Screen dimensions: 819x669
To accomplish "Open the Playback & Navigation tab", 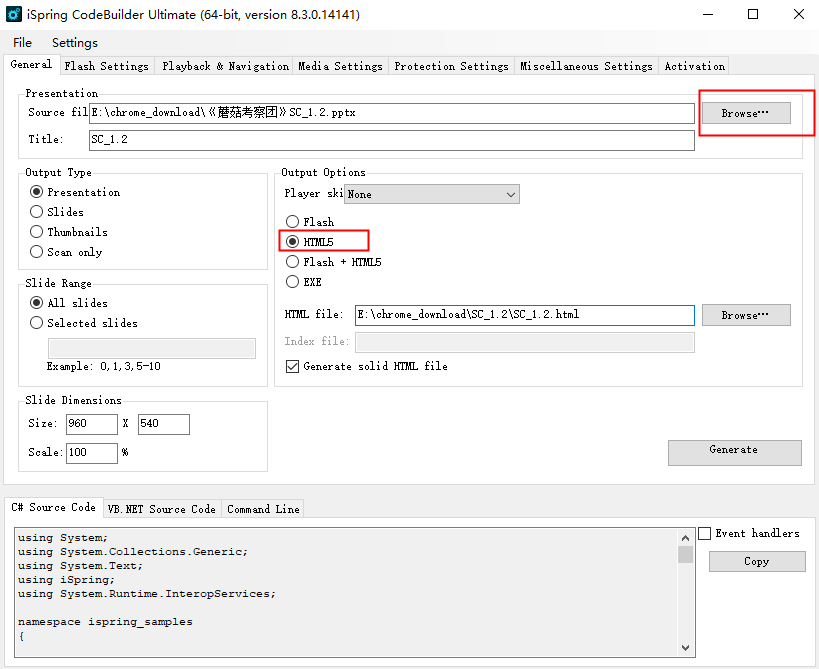I will pos(225,66).
